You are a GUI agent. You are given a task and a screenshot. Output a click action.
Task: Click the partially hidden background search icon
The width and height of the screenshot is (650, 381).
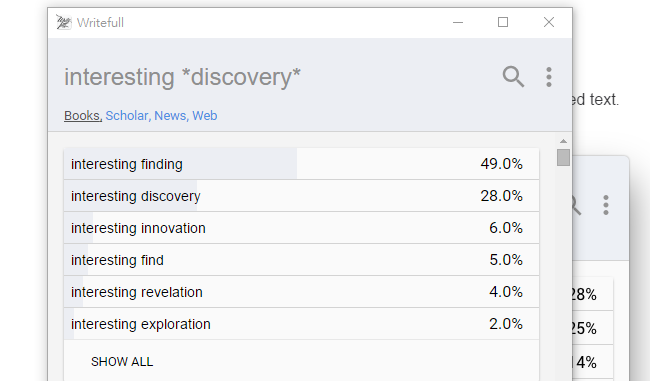tap(577, 205)
